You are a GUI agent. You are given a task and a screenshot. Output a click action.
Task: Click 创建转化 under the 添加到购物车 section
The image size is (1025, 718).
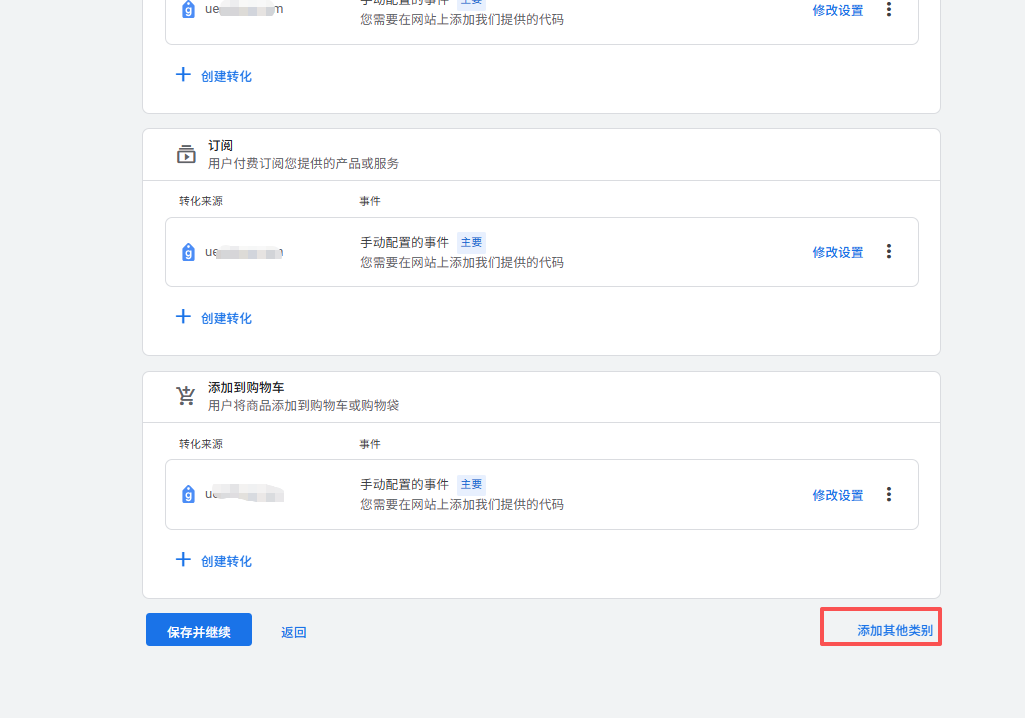coord(214,561)
